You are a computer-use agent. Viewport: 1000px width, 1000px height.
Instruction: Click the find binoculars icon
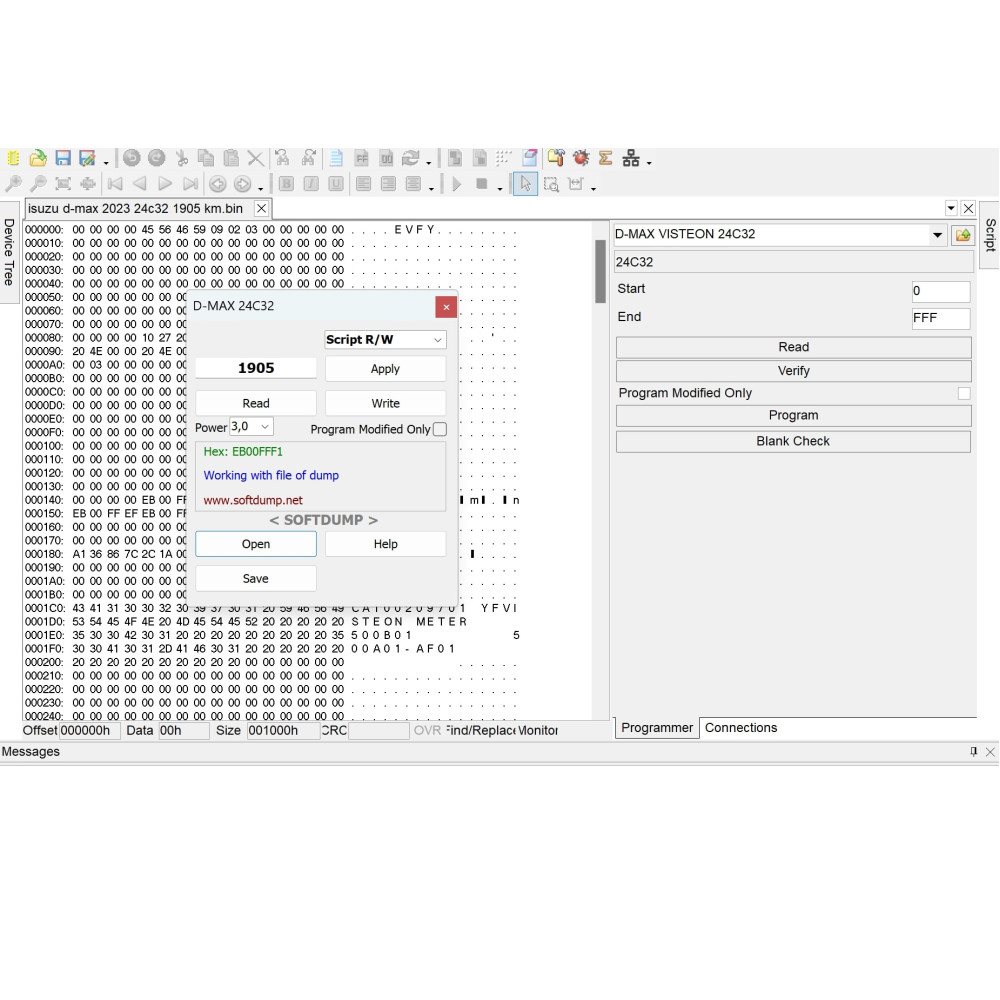click(282, 158)
